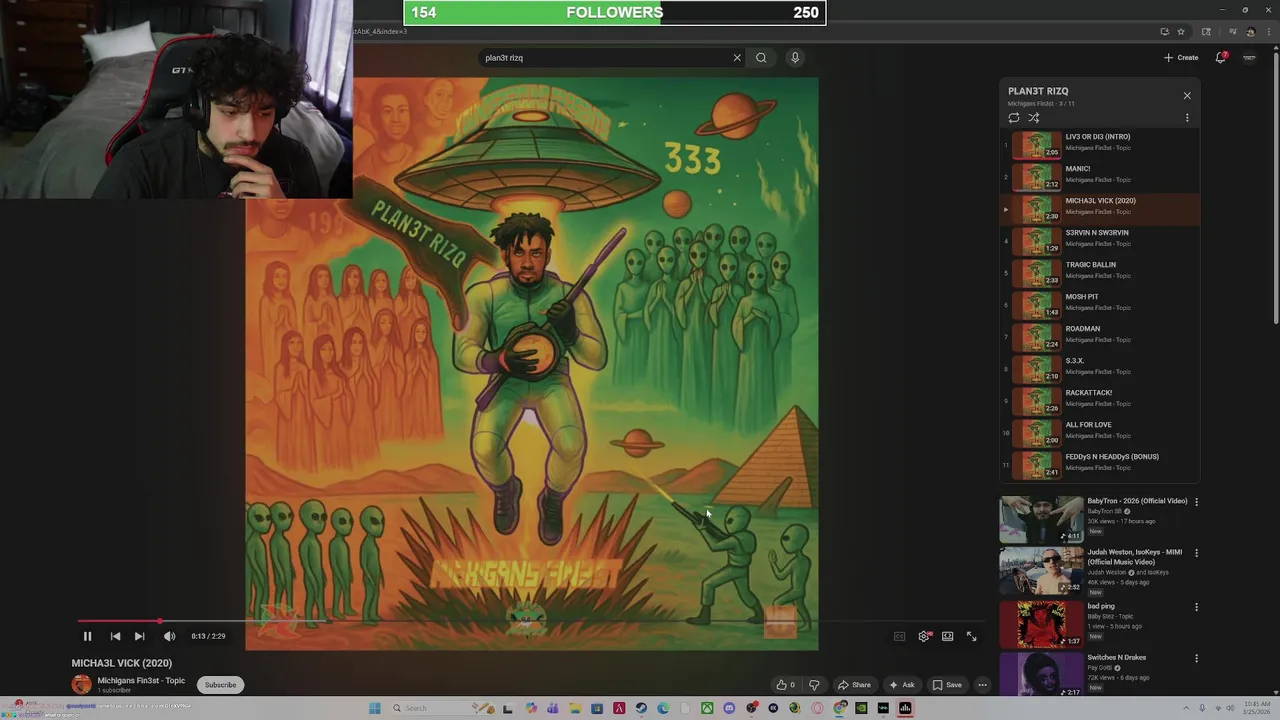
Task: Play ROADMAN from the playlist
Action: 1100,337
